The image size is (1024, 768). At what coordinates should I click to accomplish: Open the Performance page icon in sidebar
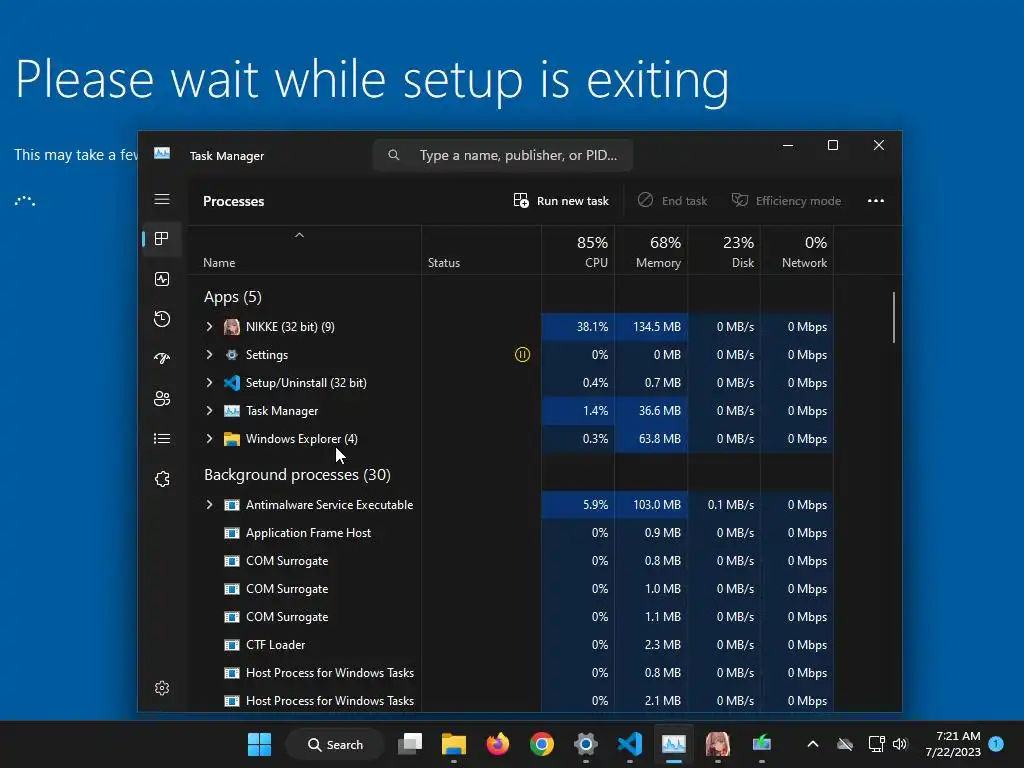pos(162,279)
